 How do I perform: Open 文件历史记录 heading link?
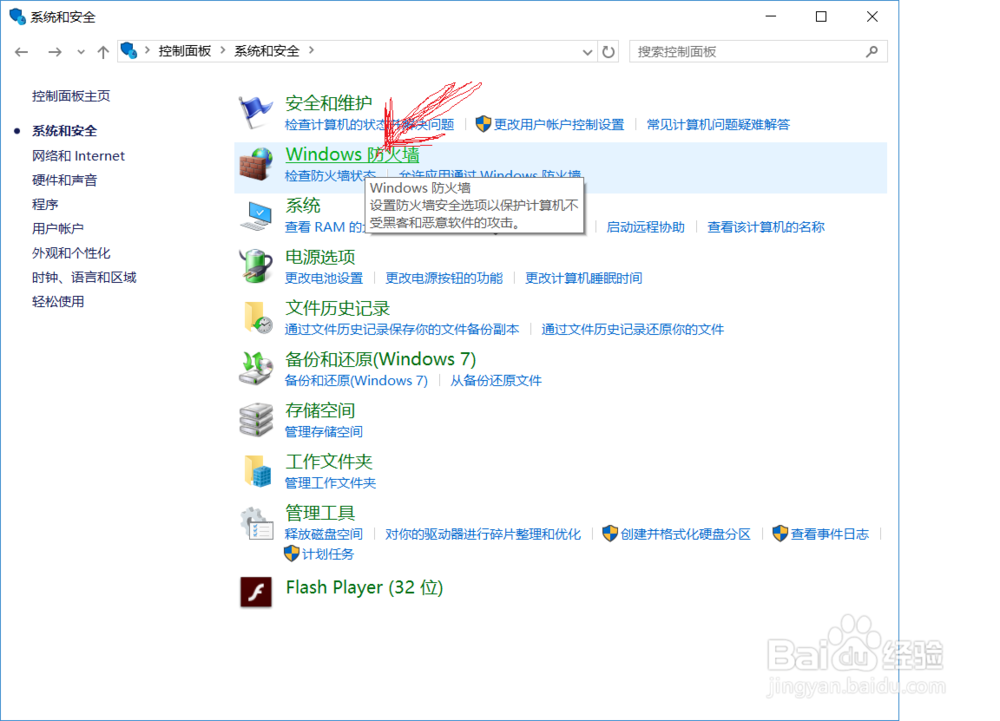[x=337, y=309]
